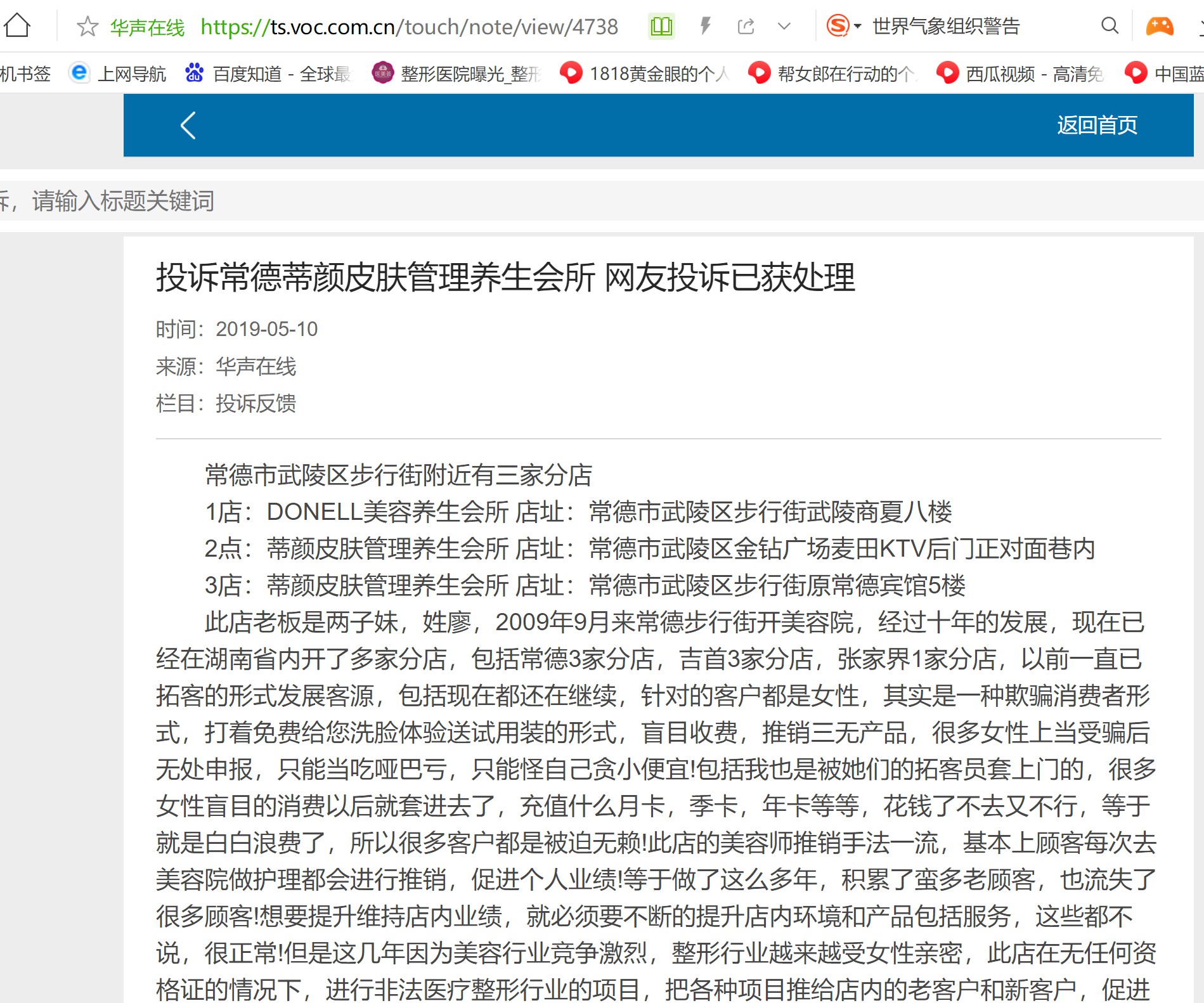Click the search box reading 世界气象组织警告

(946, 27)
